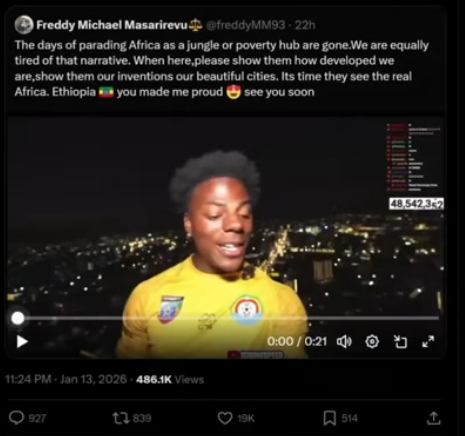The width and height of the screenshot is (465, 436).
Task: Open the replies via comment icon
Action: tap(16, 418)
